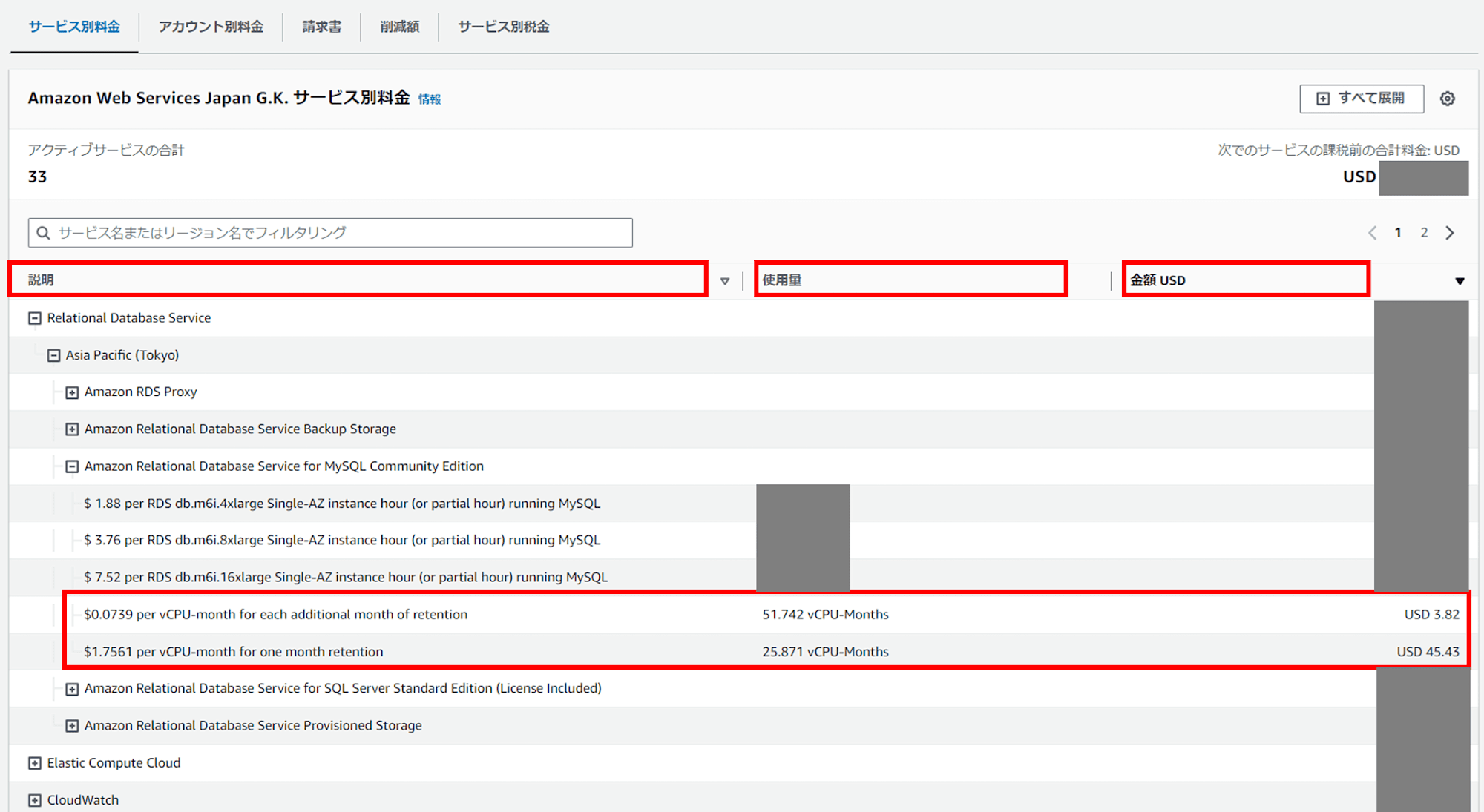Focus the service name filter field
This screenshot has height=812, width=1484.
tap(330, 233)
